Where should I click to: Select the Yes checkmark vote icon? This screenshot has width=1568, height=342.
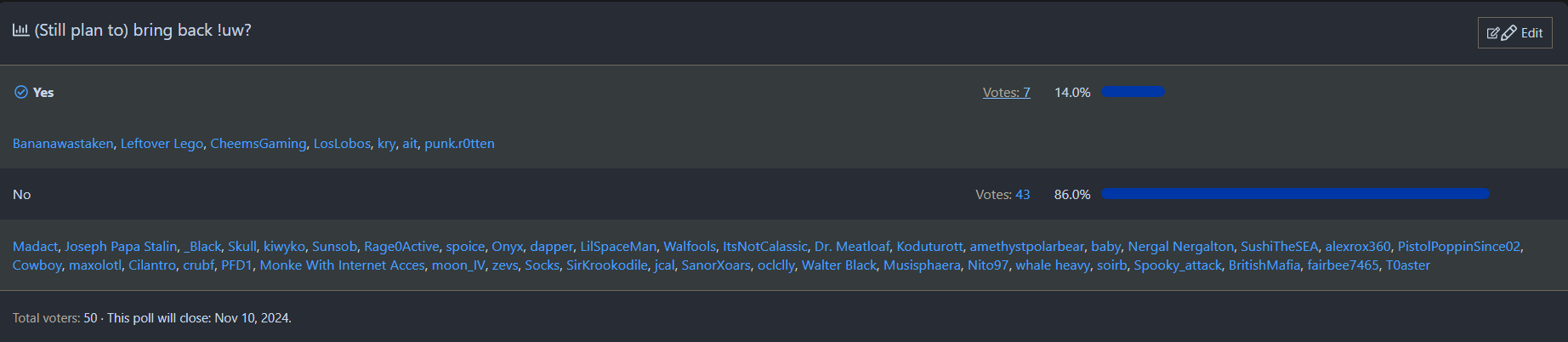point(21,92)
